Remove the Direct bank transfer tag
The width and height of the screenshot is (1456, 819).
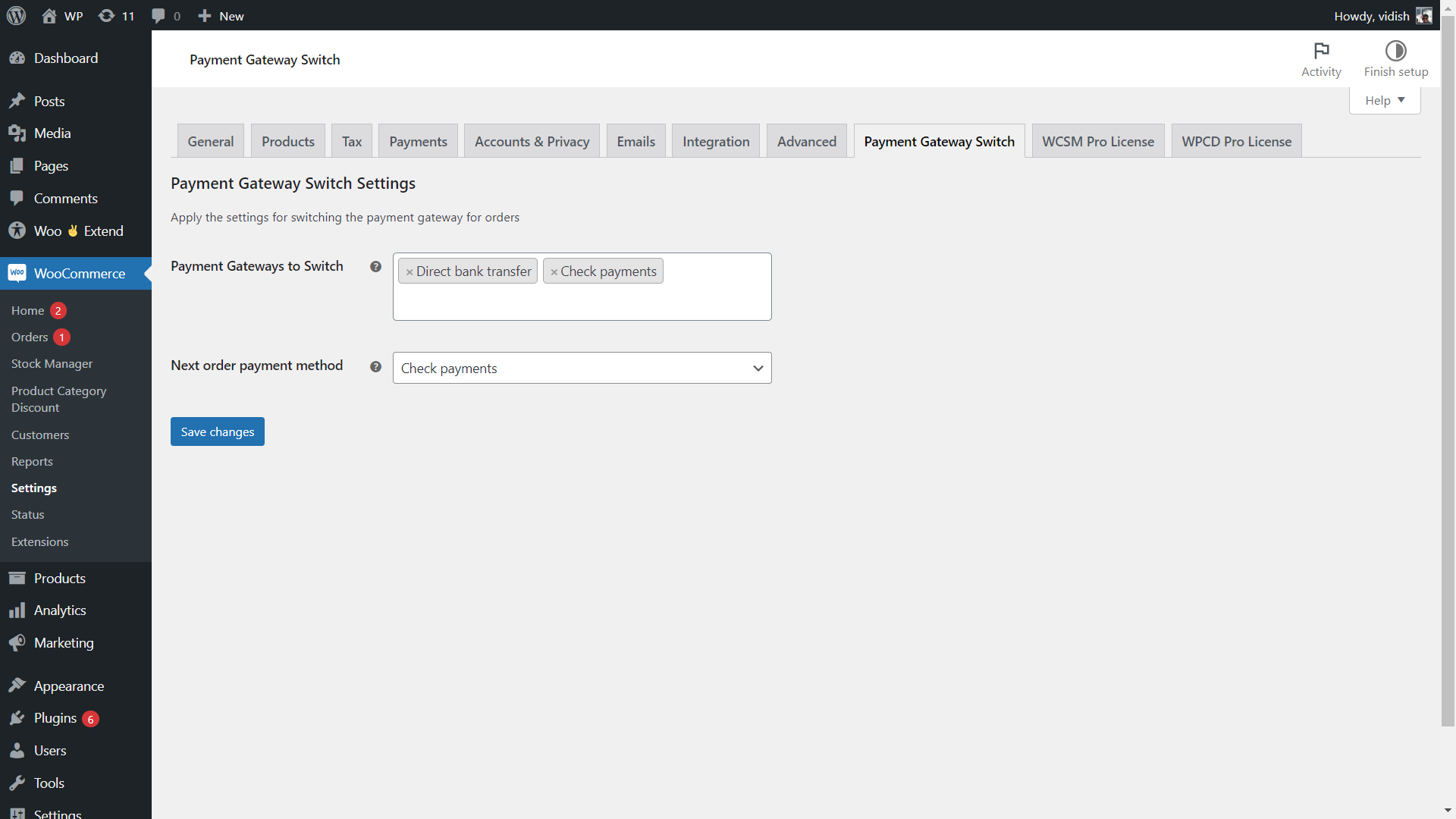coord(409,272)
